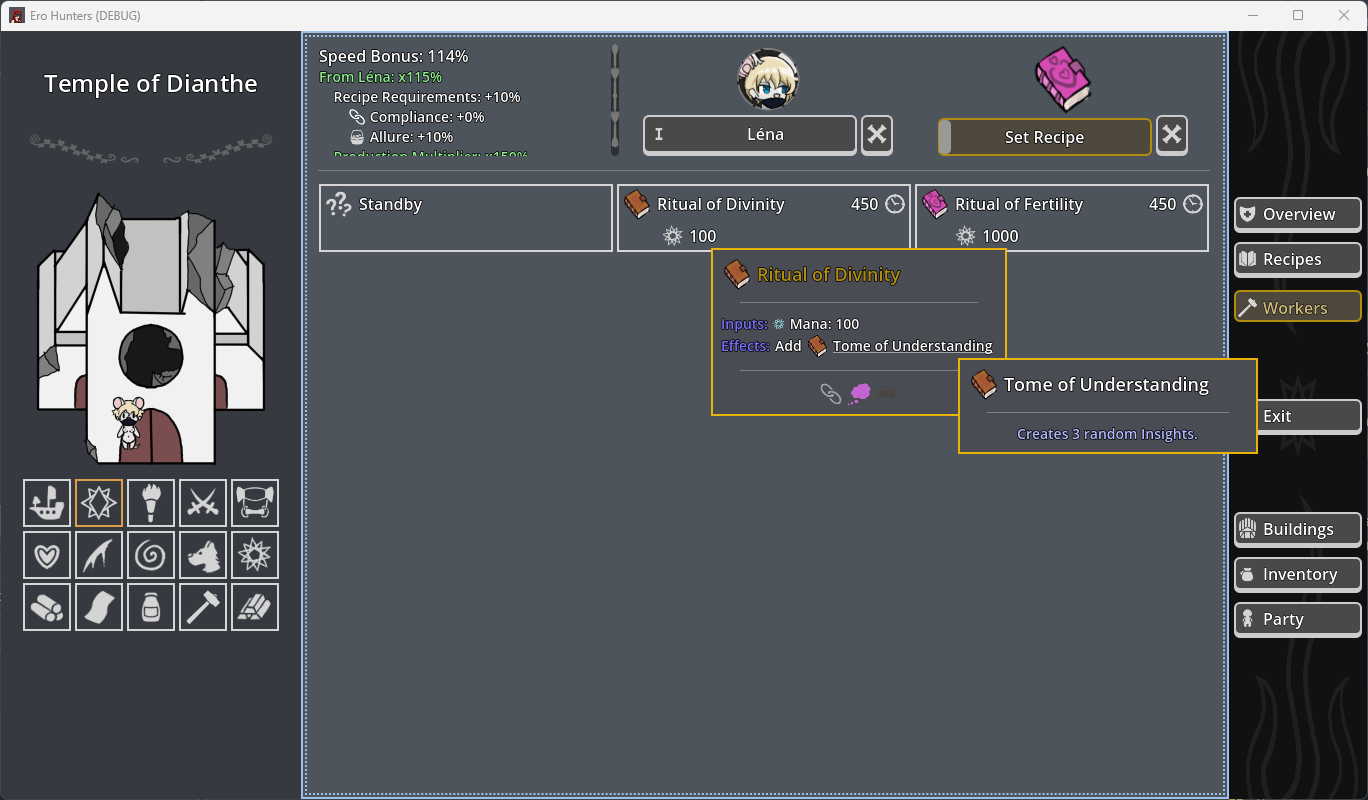Viewport: 1368px width, 800px height.
Task: Select the crossed swords icon
Action: pos(203,503)
